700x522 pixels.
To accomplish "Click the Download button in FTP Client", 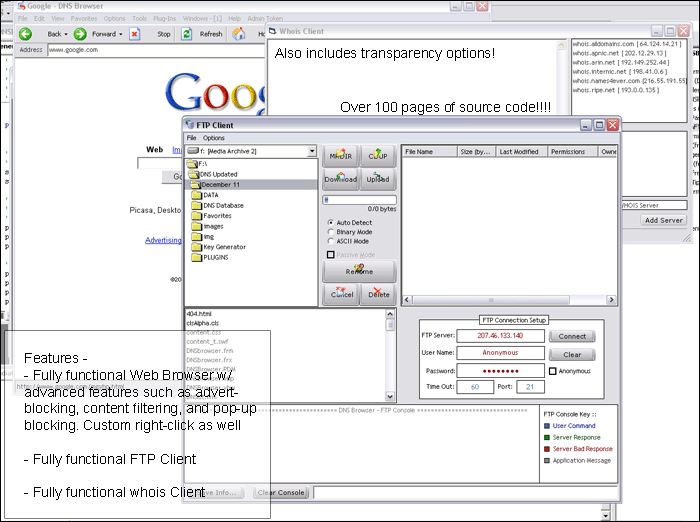I will (340, 178).
